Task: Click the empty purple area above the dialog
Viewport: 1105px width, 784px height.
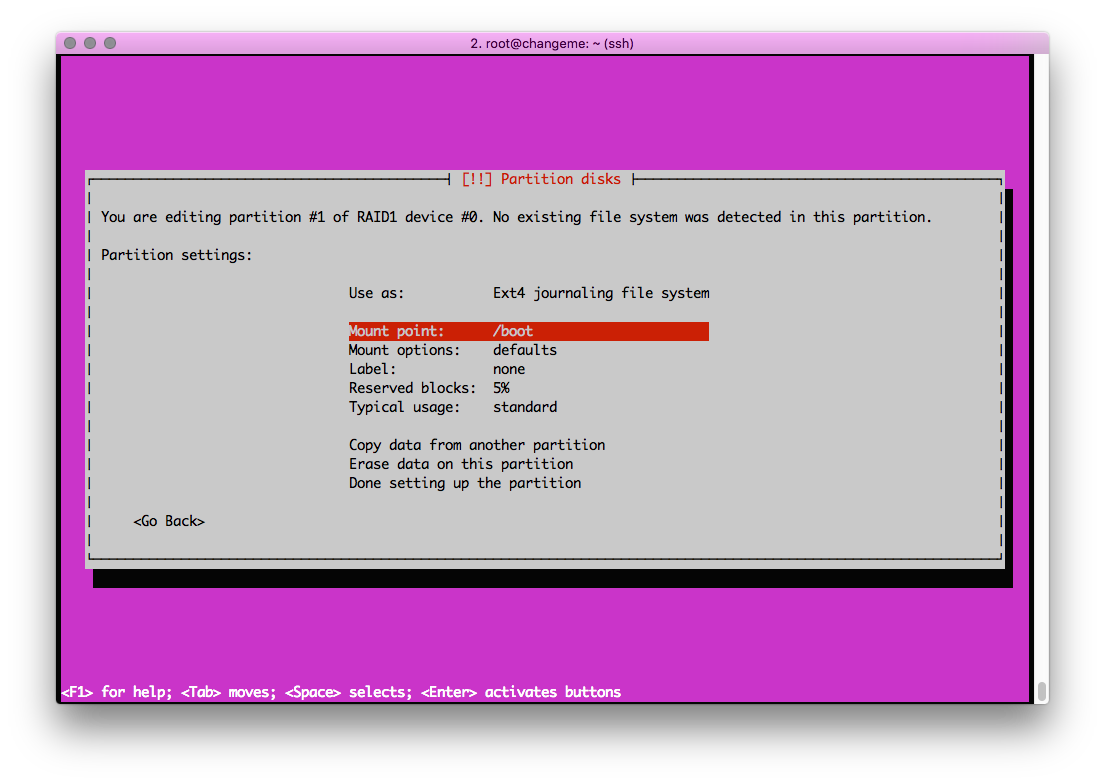Action: pyautogui.click(x=545, y=110)
